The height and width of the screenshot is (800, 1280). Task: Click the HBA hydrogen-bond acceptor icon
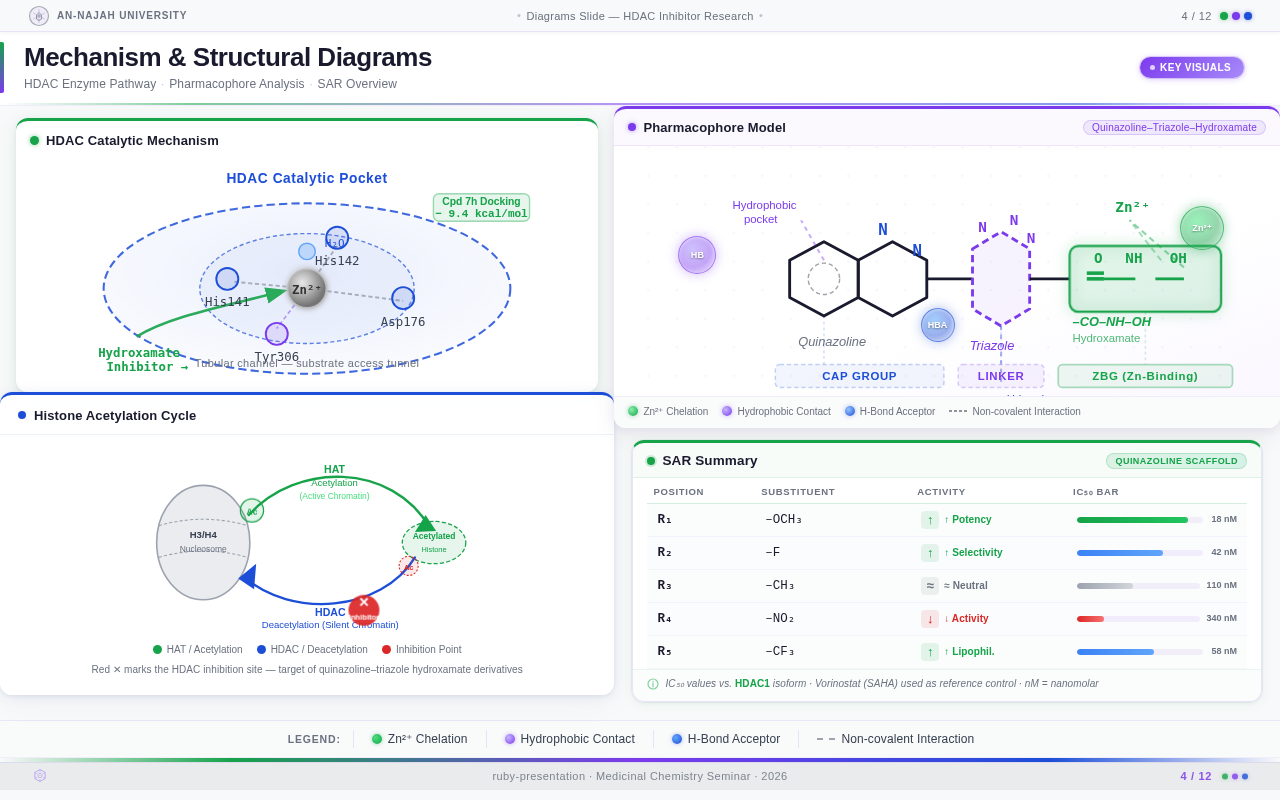click(x=937, y=324)
